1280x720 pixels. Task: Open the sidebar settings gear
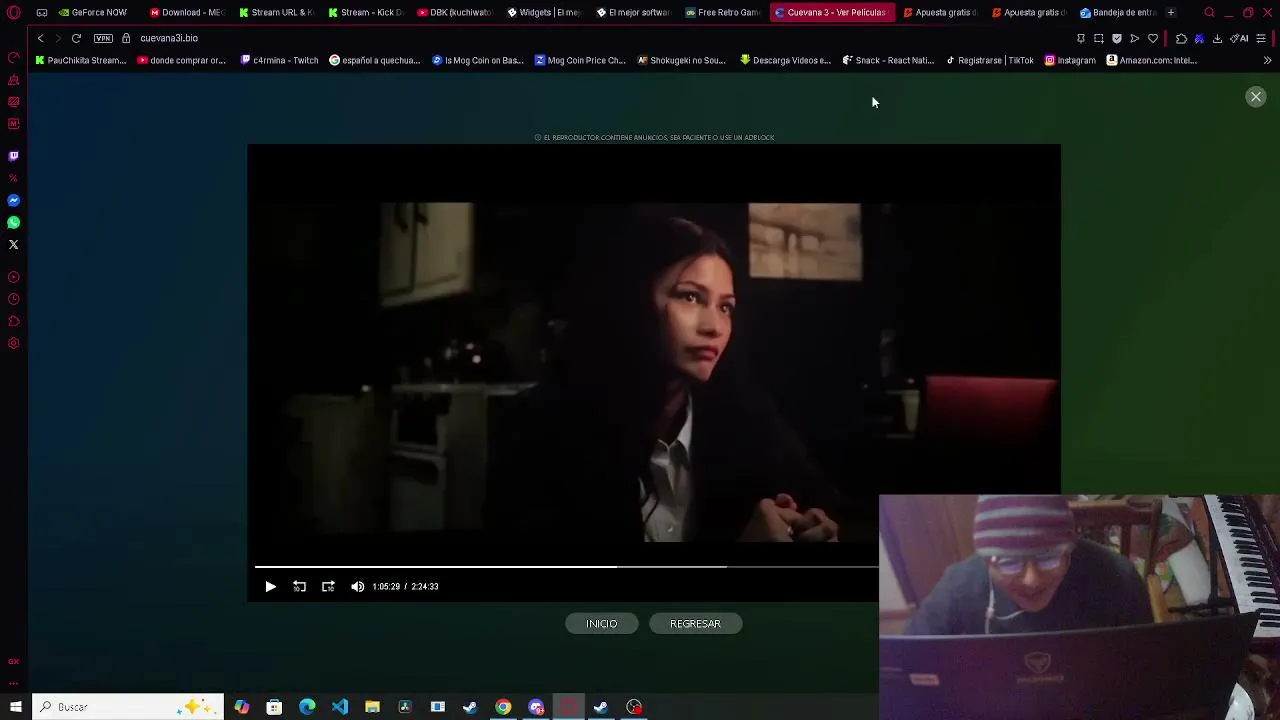click(x=14, y=344)
